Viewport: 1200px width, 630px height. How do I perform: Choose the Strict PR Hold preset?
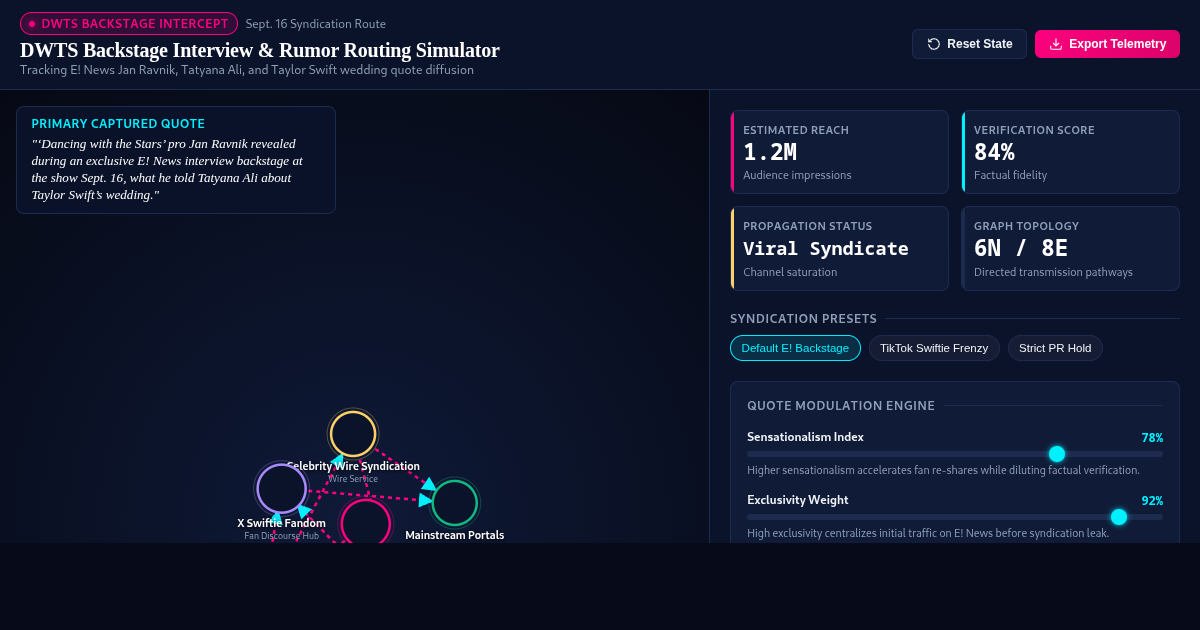(x=1055, y=348)
